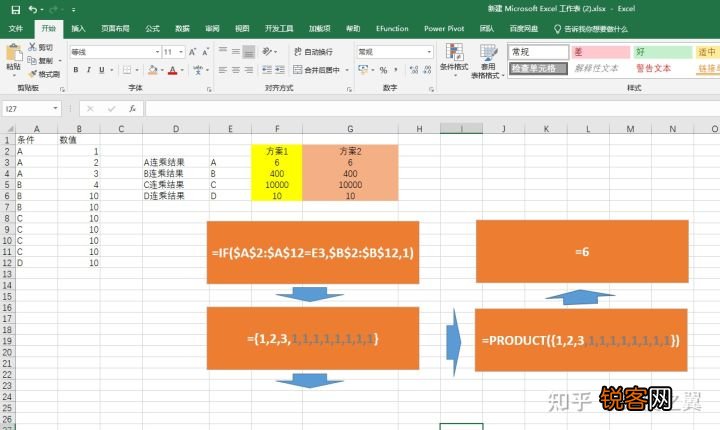This screenshot has height=430, width=720.
Task: Open Format as Table (套用表格格式)
Action: pos(488,61)
